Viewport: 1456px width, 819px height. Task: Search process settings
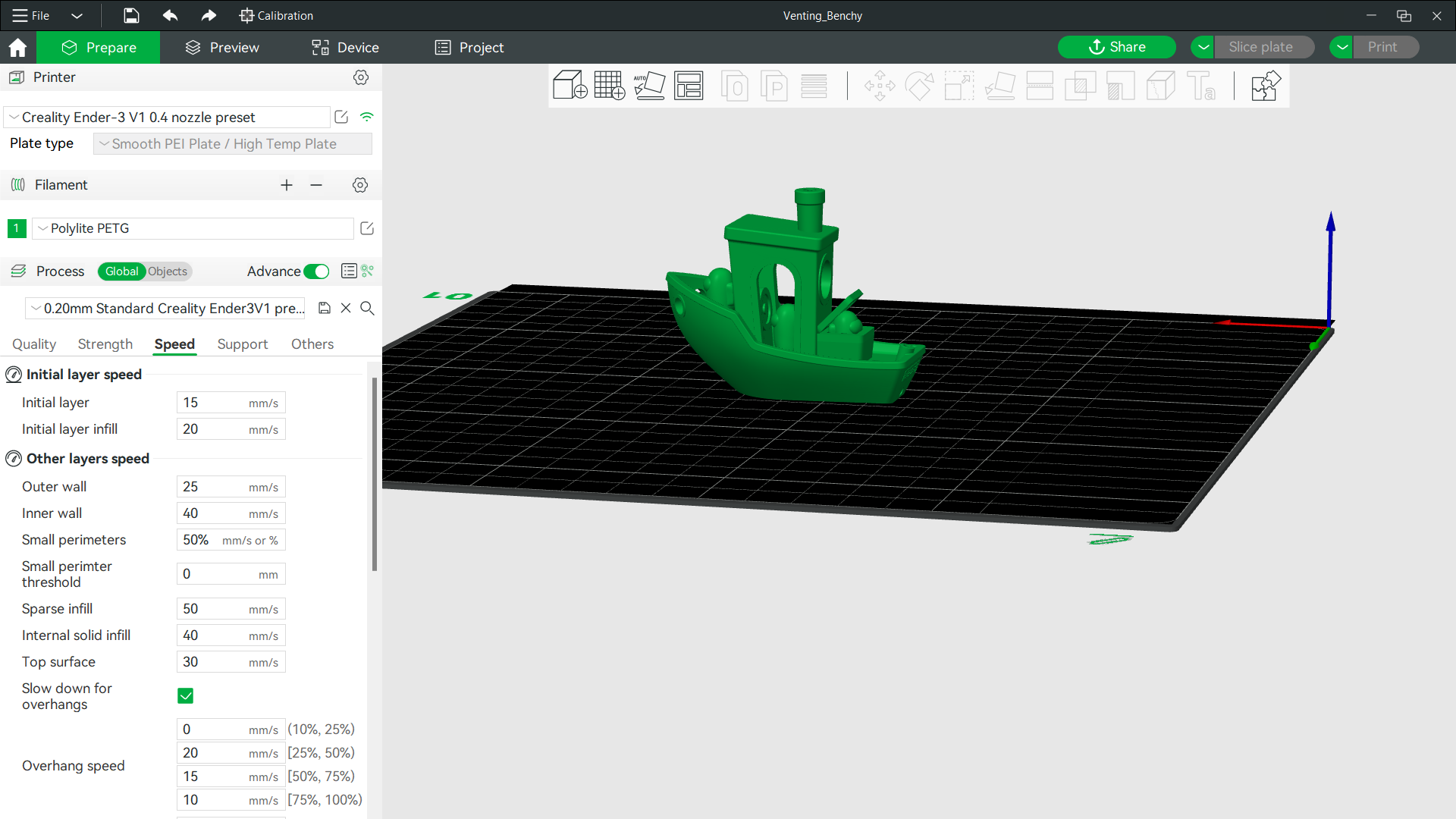(367, 308)
